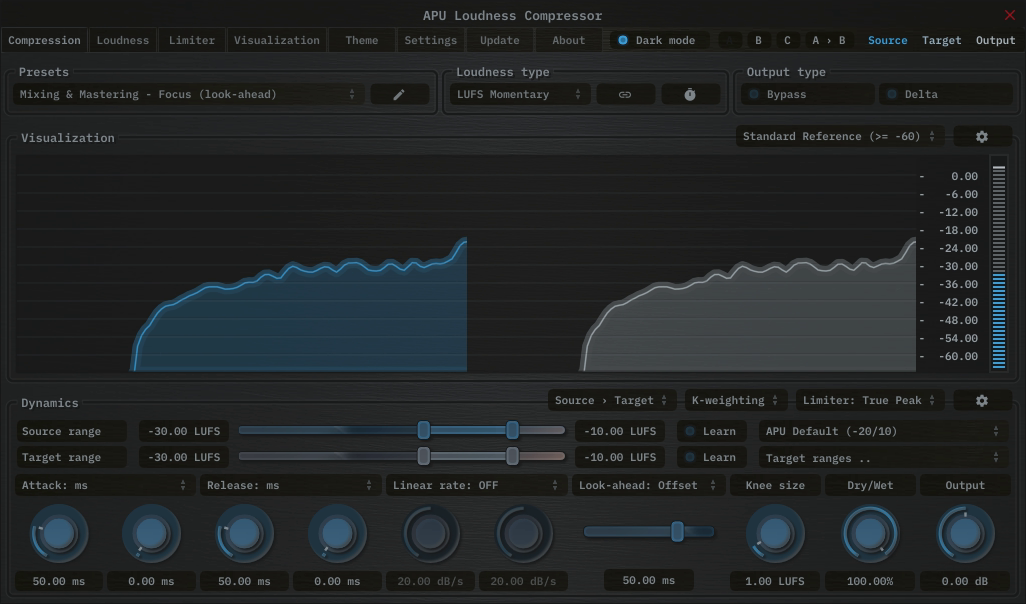Click the link icon beside LUFS Momentary
Image resolution: width=1026 pixels, height=604 pixels.
(x=625, y=94)
